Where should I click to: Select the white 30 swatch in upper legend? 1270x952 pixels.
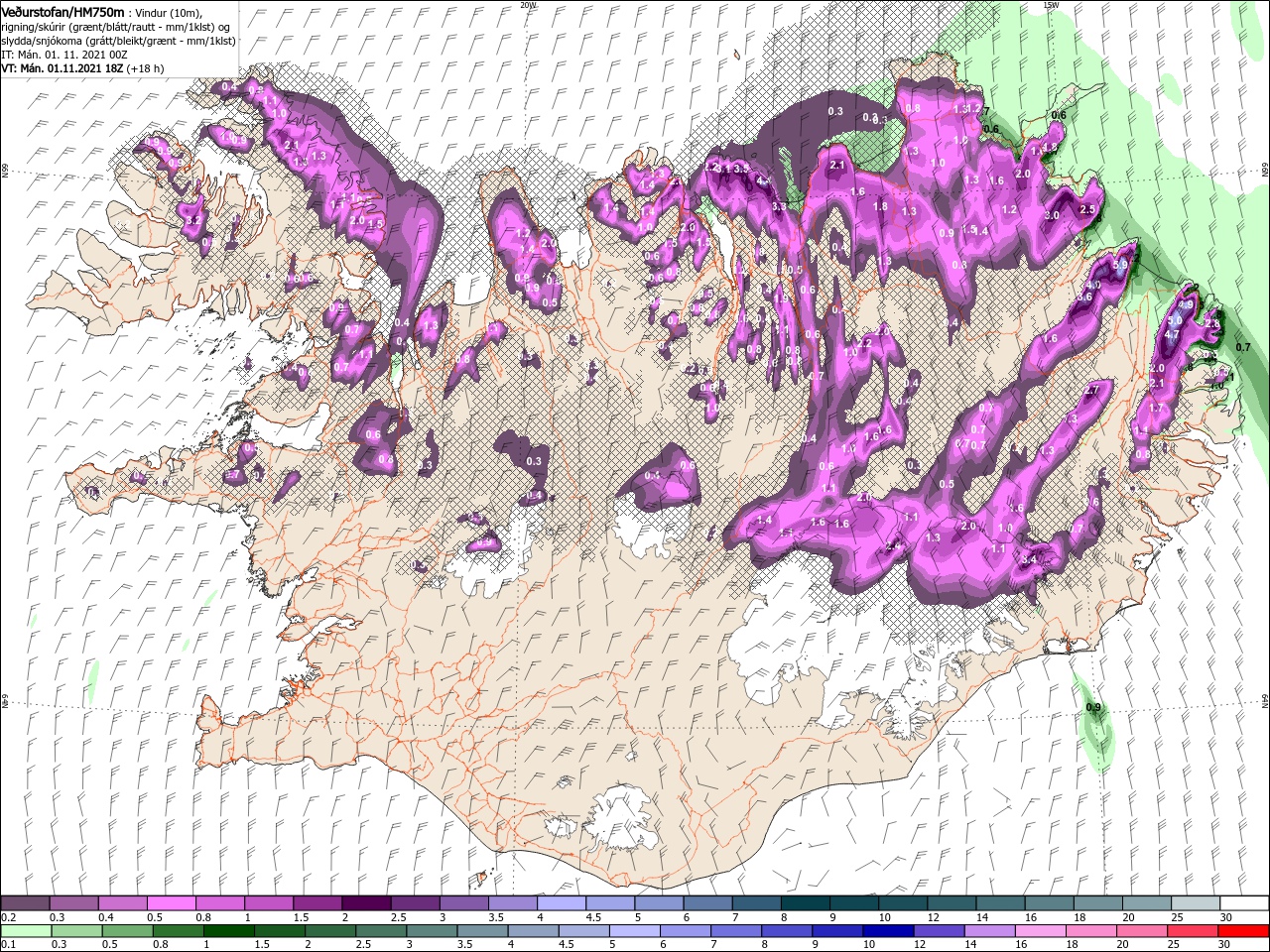(x=1244, y=903)
